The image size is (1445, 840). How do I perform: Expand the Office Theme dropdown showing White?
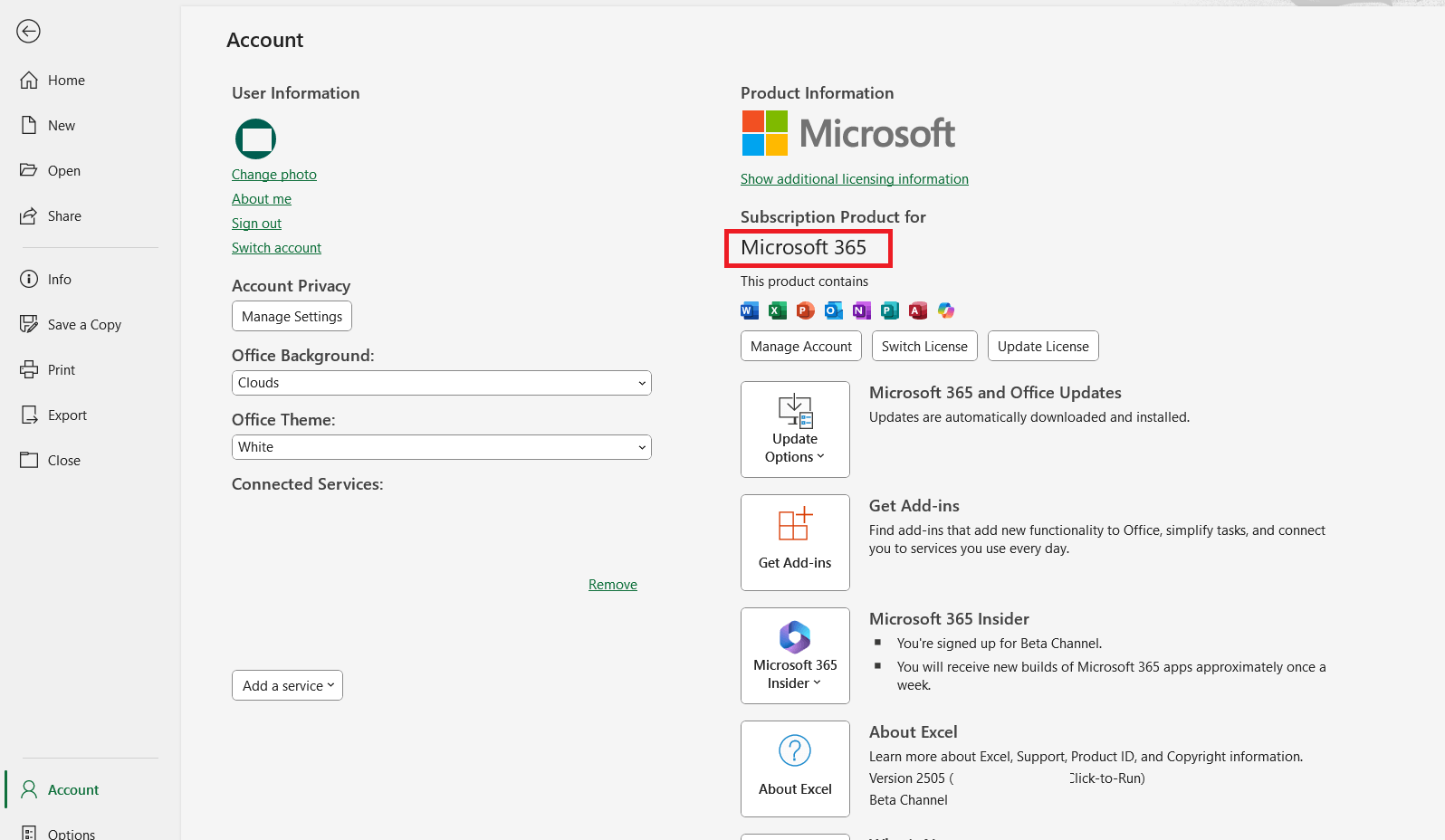click(x=442, y=447)
